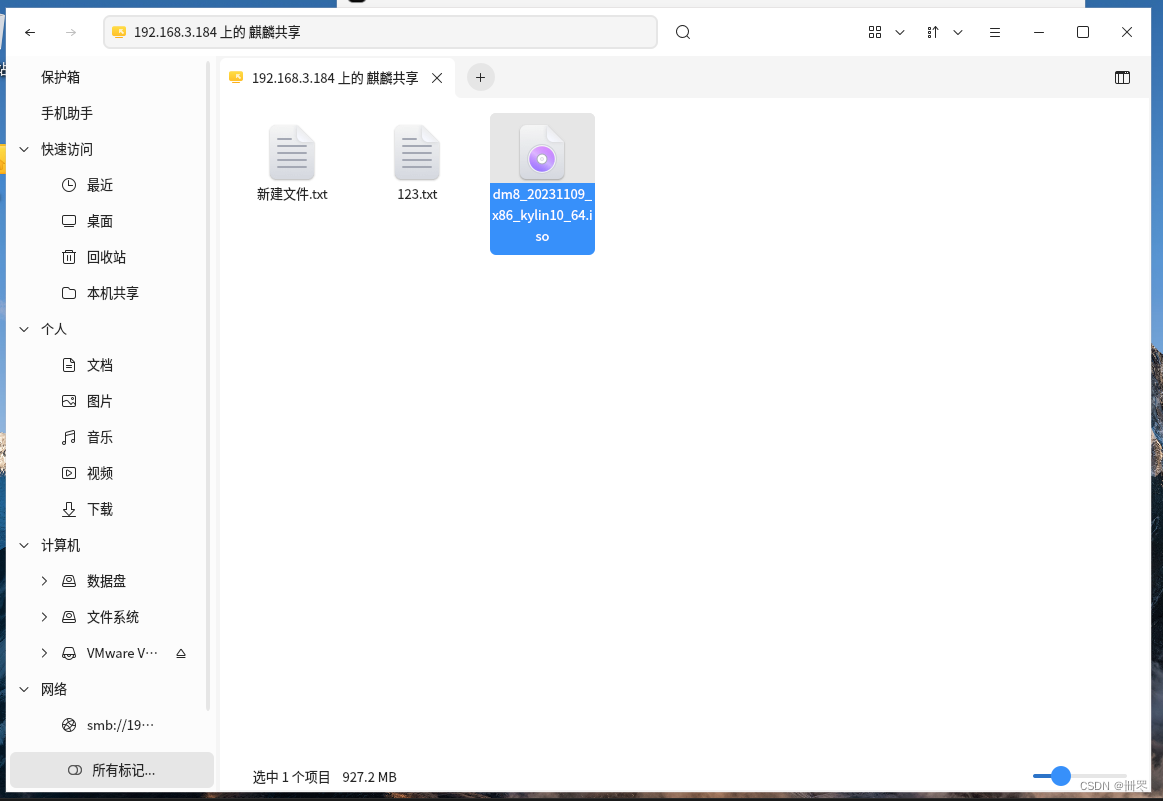The width and height of the screenshot is (1163, 801).
Task: Open 回收站 trash
Action: point(106,257)
